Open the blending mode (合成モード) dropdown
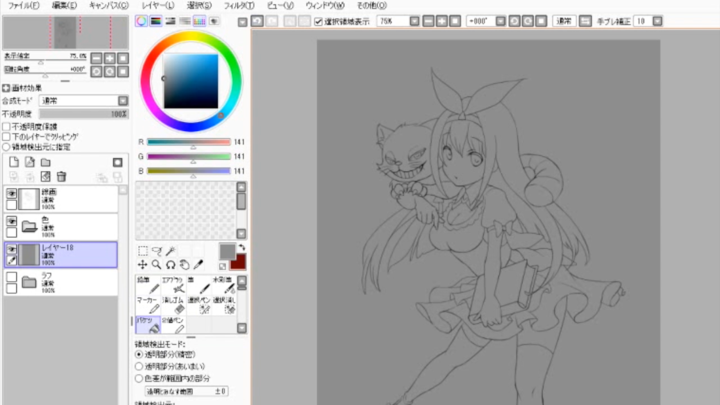 coord(123,101)
